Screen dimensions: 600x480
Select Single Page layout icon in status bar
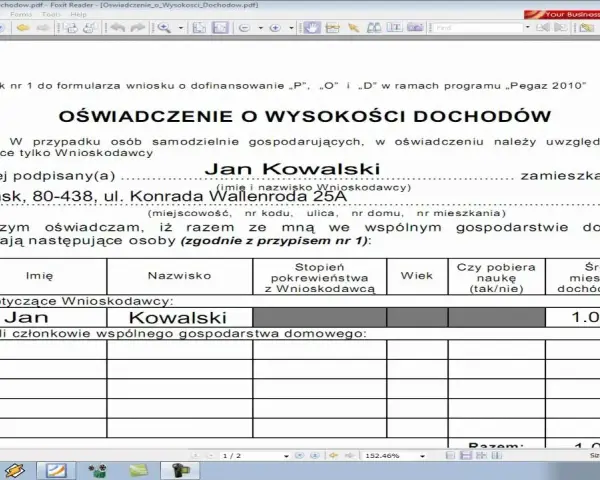click(x=451, y=456)
